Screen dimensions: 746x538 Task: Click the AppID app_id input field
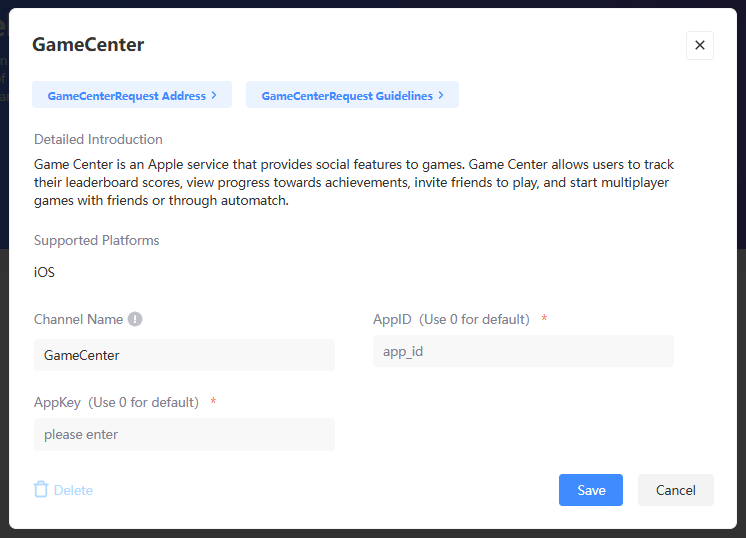[x=523, y=351]
